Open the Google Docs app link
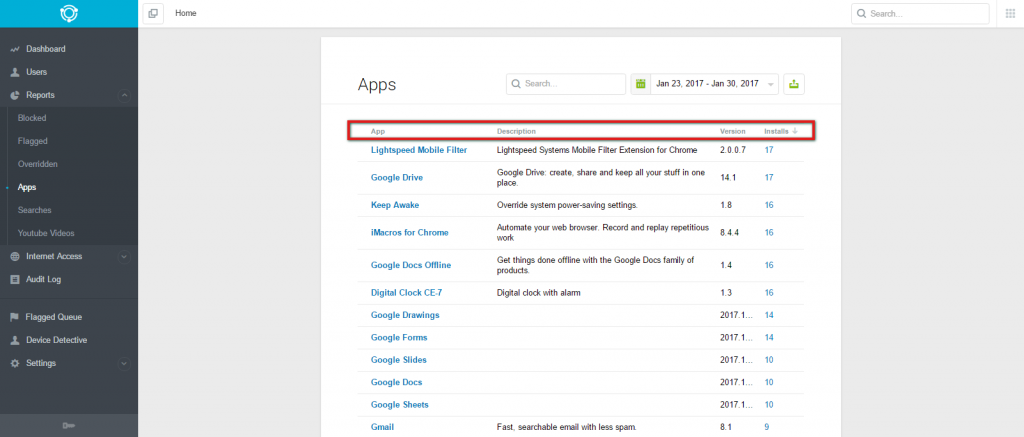Screen dimensions: 1024x437 [396, 382]
